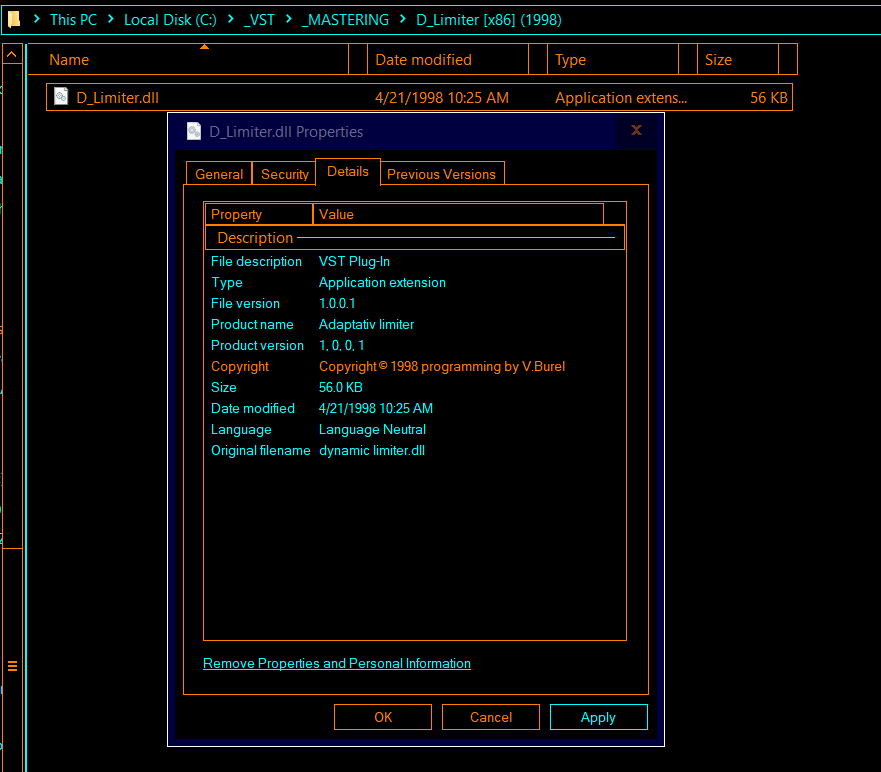Select File version value 1.0.0.1
The height and width of the screenshot is (772, 881).
(337, 303)
